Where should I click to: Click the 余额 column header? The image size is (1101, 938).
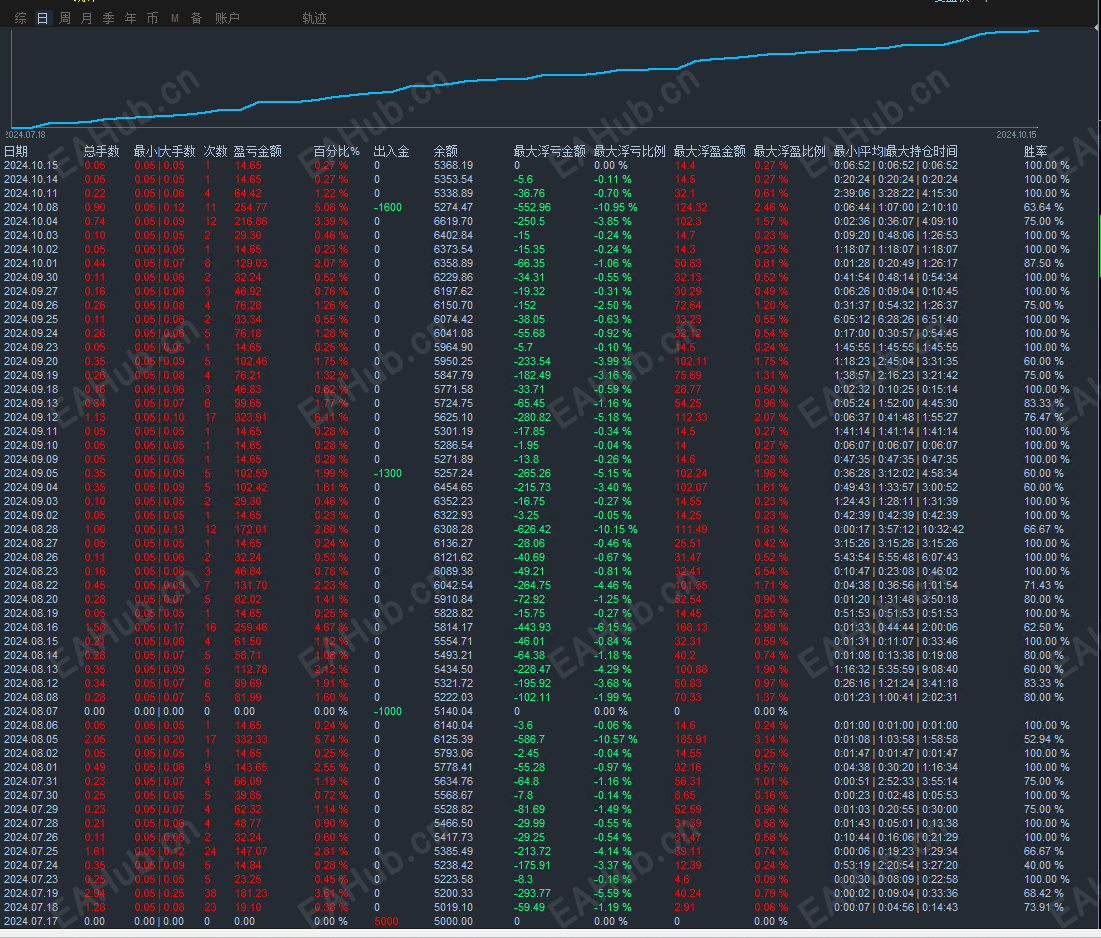pos(446,151)
